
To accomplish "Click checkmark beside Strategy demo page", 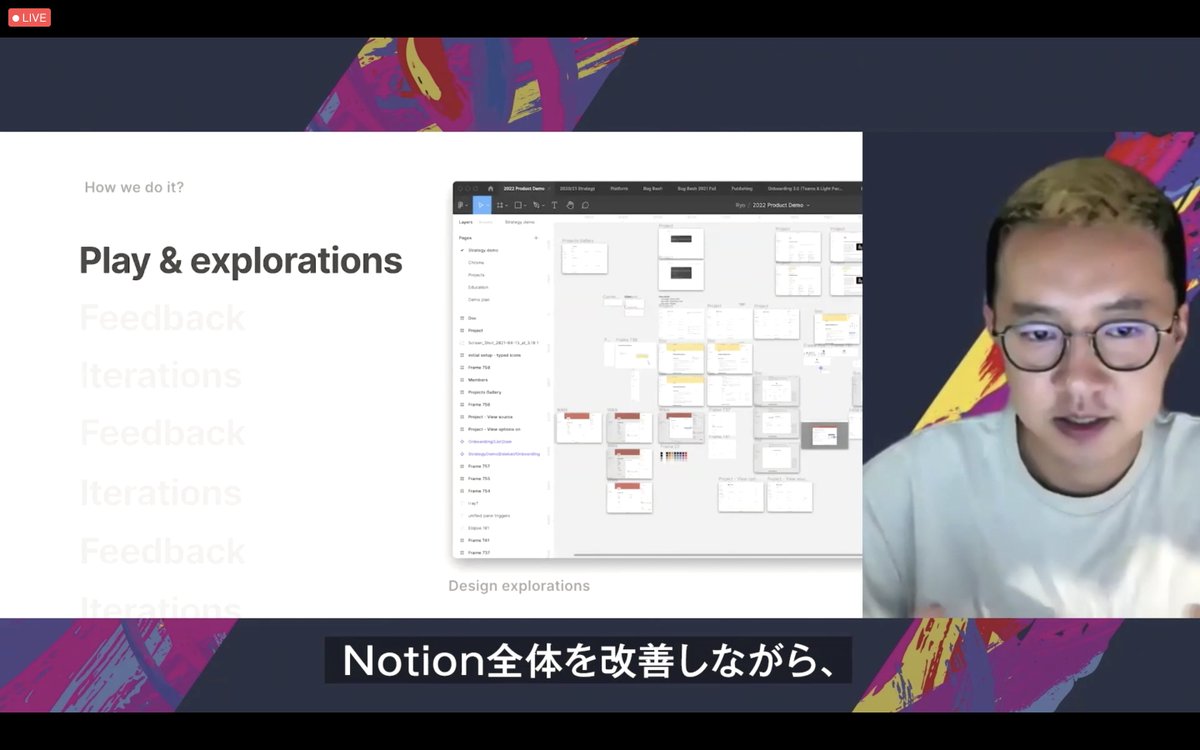I will point(462,250).
